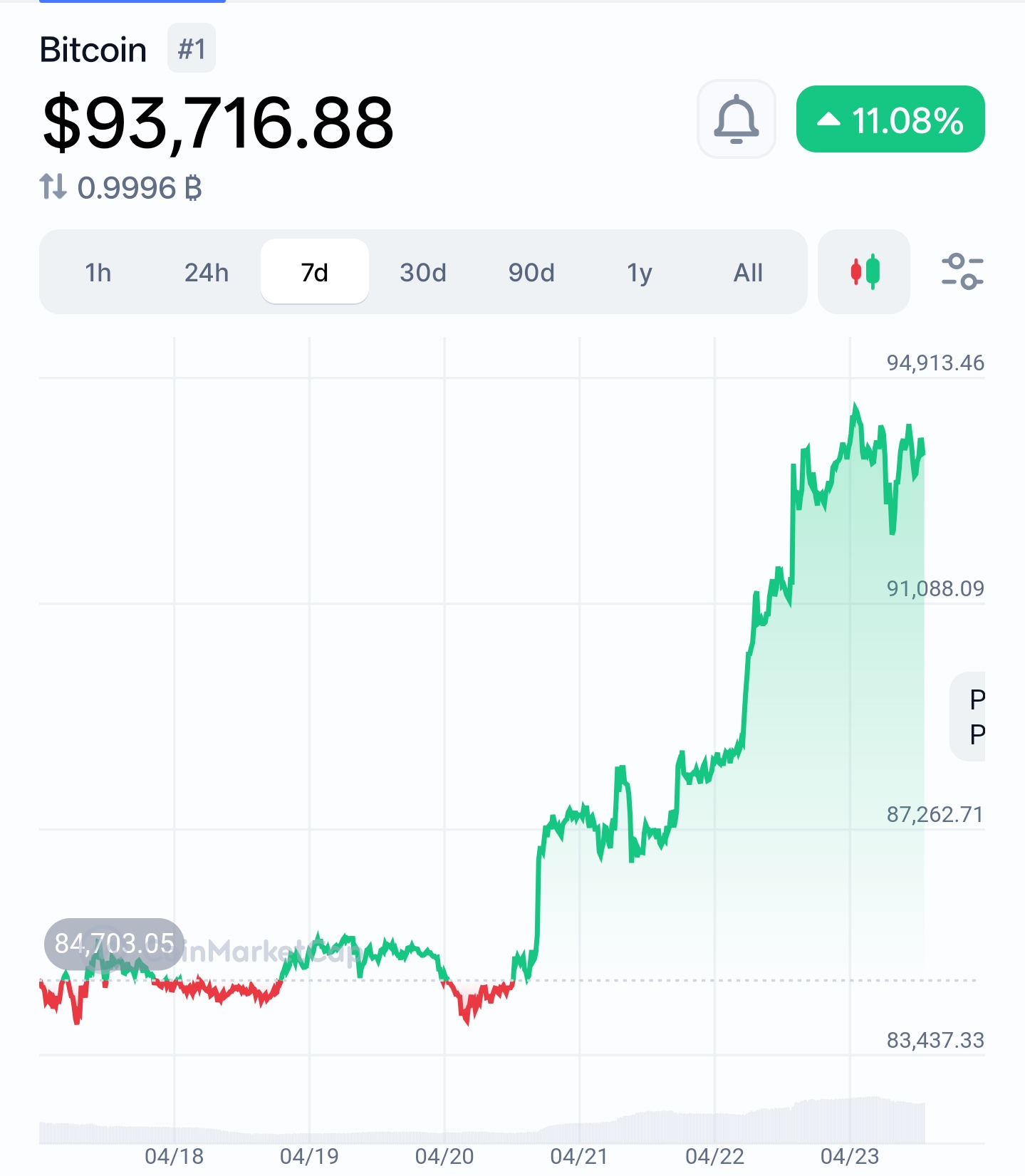The image size is (1025, 1176).
Task: Select the 1h timeframe
Action: tap(98, 272)
